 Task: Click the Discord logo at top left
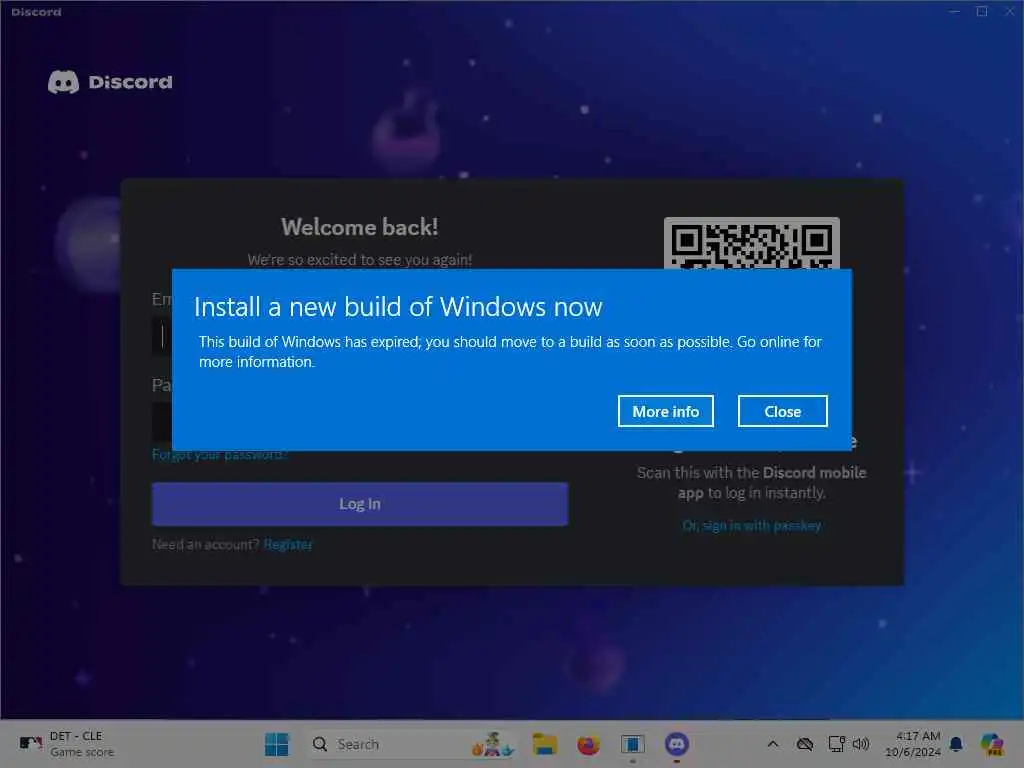point(110,82)
